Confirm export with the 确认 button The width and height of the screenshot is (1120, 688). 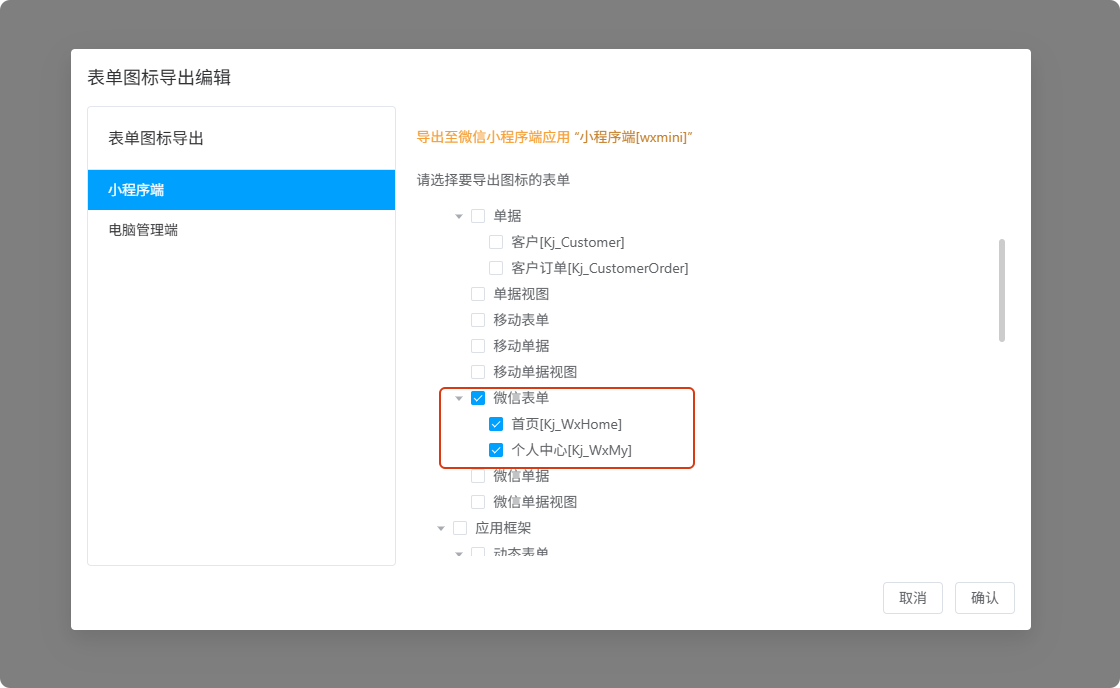coord(984,598)
